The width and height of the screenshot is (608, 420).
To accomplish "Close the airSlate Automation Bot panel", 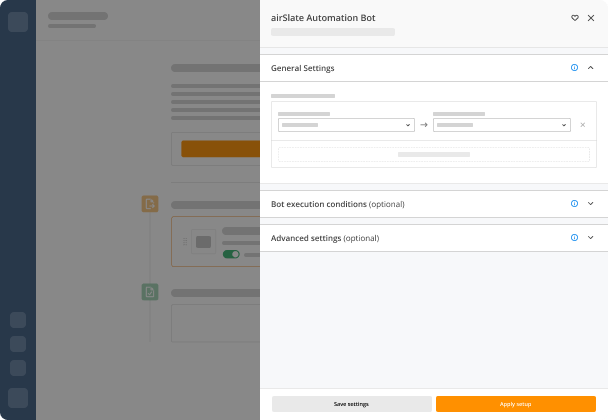I will 591,18.
